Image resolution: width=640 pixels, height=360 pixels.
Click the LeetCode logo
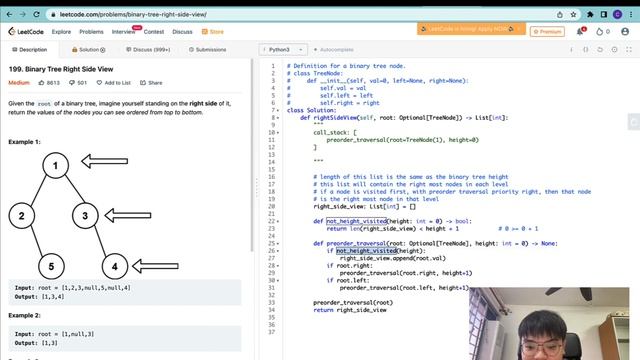point(26,31)
